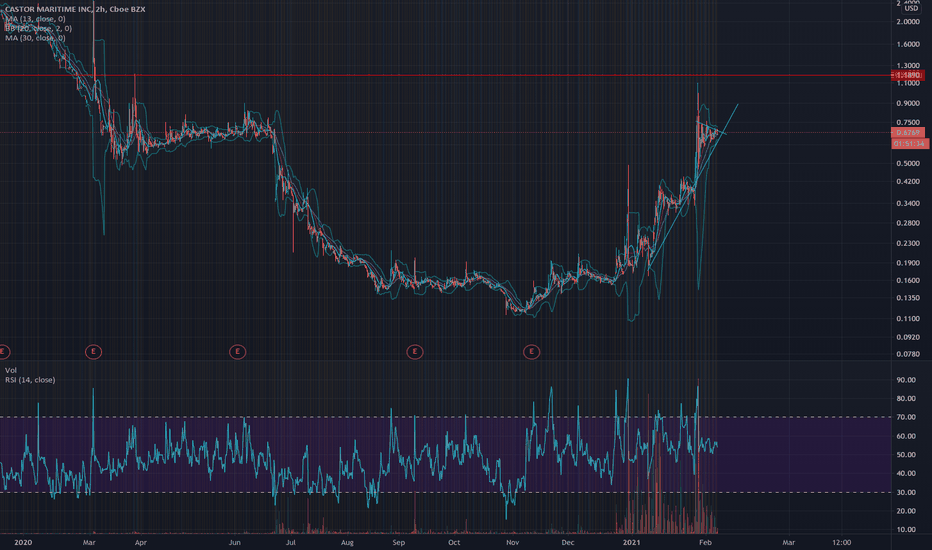Click the Nov label on the time axis

512,542
